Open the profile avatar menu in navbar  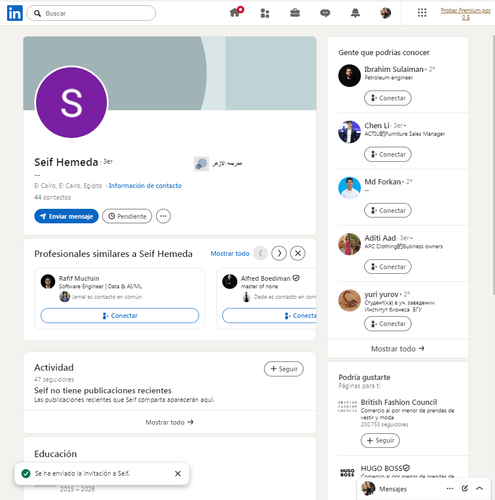[385, 13]
